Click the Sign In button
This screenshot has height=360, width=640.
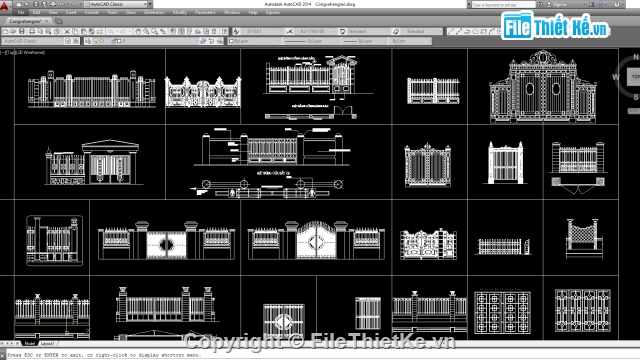(x=560, y=4)
